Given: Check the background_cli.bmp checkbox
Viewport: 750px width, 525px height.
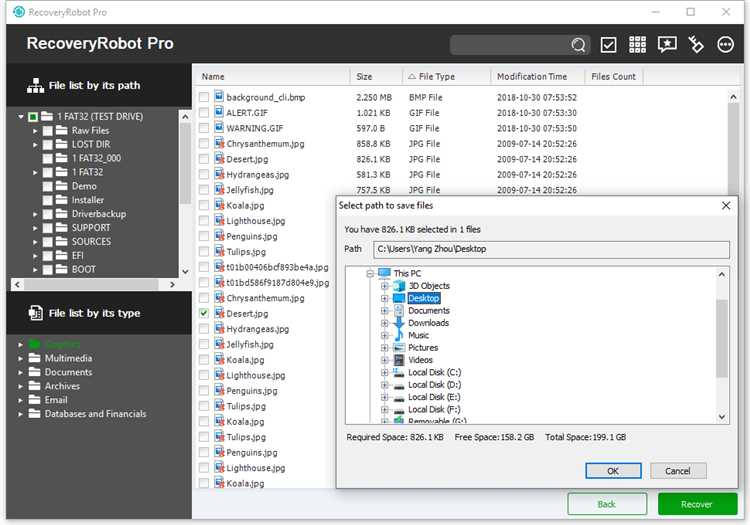Looking at the screenshot, I should [x=204, y=97].
